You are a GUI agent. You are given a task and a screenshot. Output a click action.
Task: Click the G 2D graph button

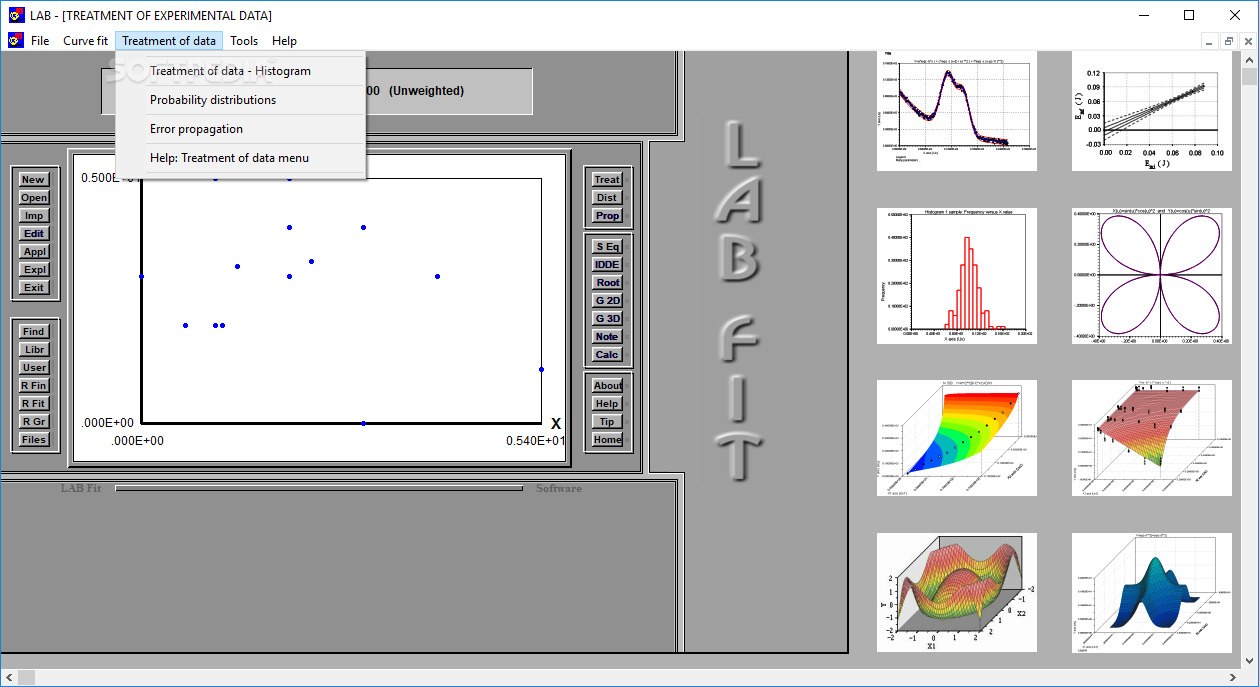click(x=607, y=301)
